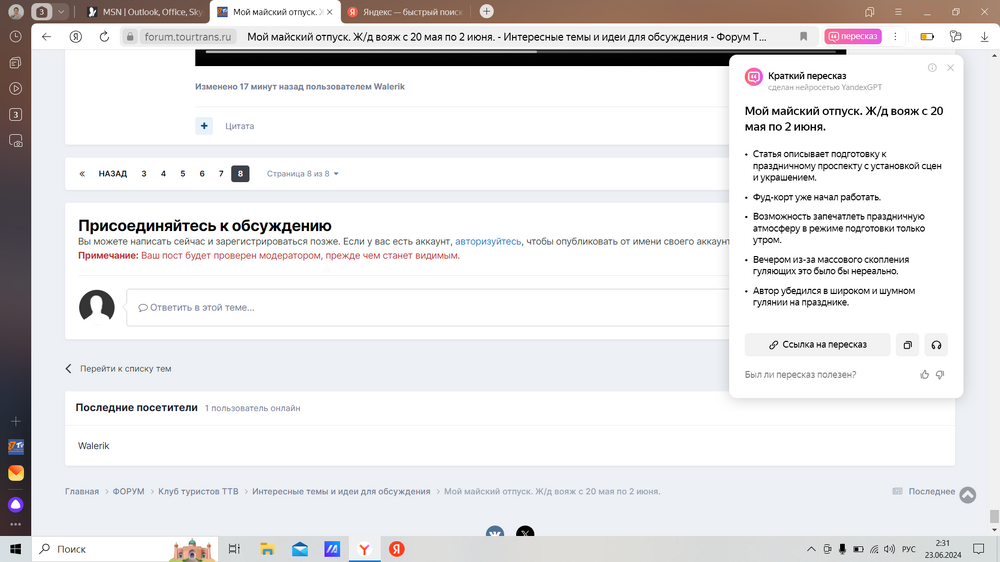
Task: Open the info icon in summary panel
Action: [932, 68]
